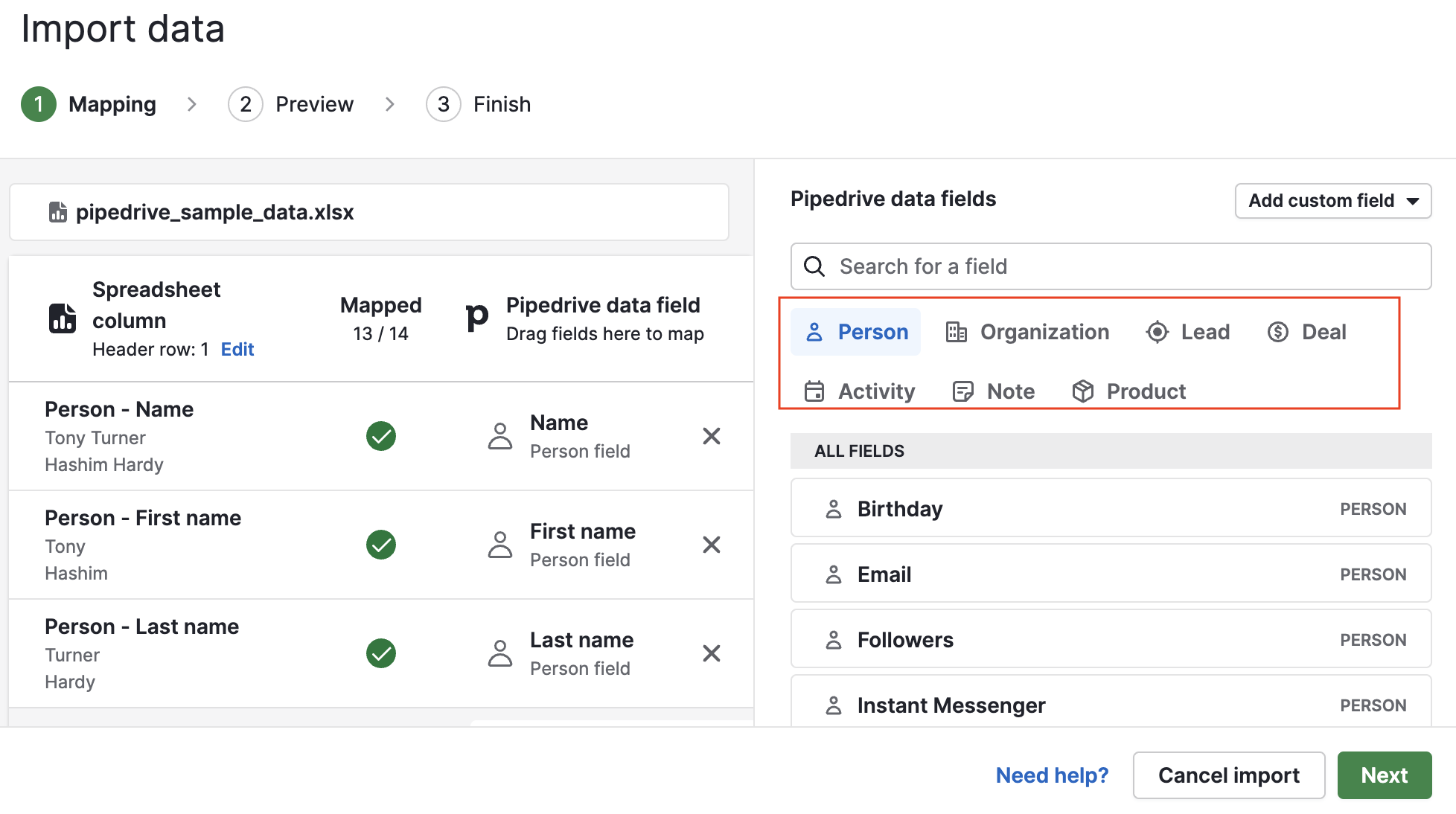Click the 'Person - First name' column title

point(143,518)
